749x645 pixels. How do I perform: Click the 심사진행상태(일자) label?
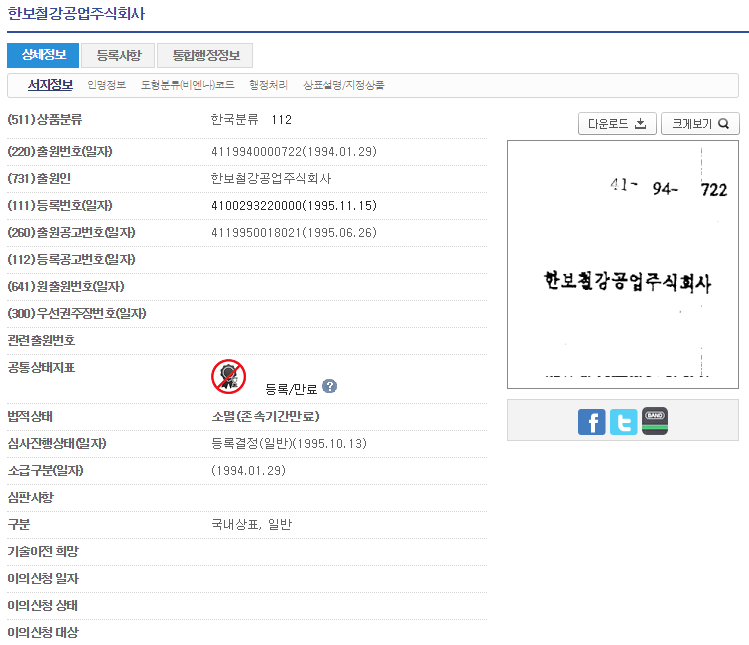point(57,443)
